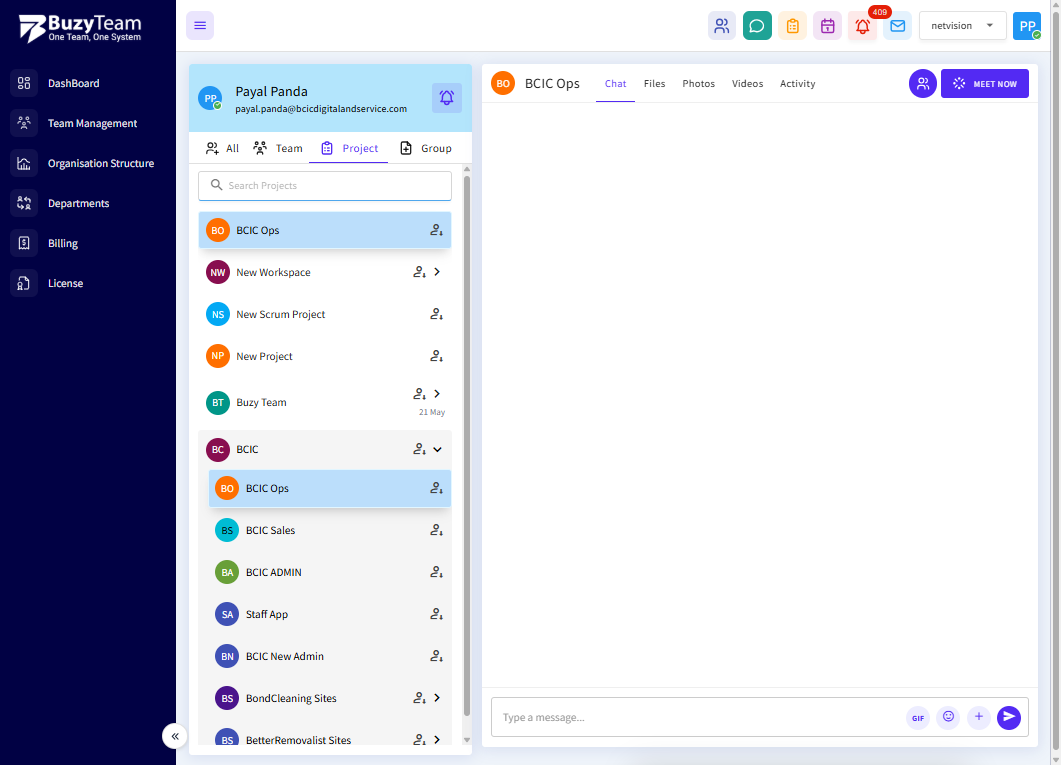The image size is (1061, 765).
Task: Open Team Management in sidebar
Action: click(92, 123)
